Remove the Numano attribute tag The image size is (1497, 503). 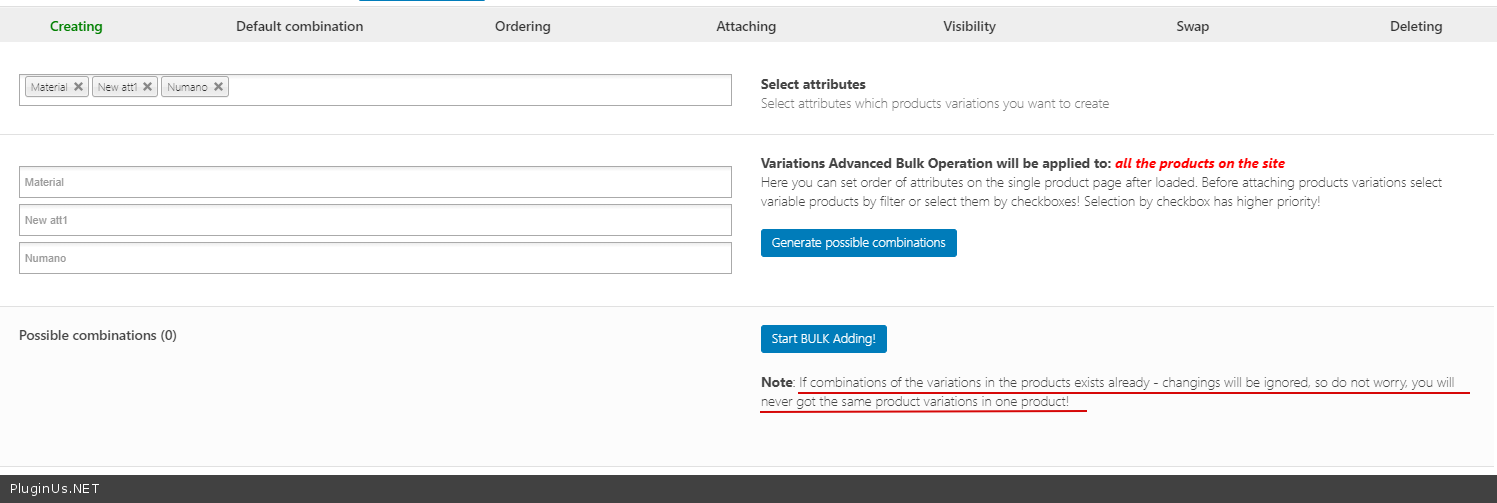click(218, 87)
